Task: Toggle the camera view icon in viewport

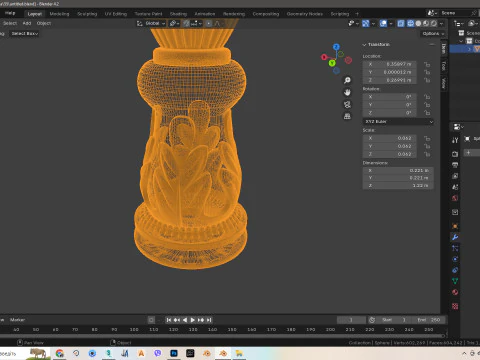Action: pyautogui.click(x=347, y=104)
